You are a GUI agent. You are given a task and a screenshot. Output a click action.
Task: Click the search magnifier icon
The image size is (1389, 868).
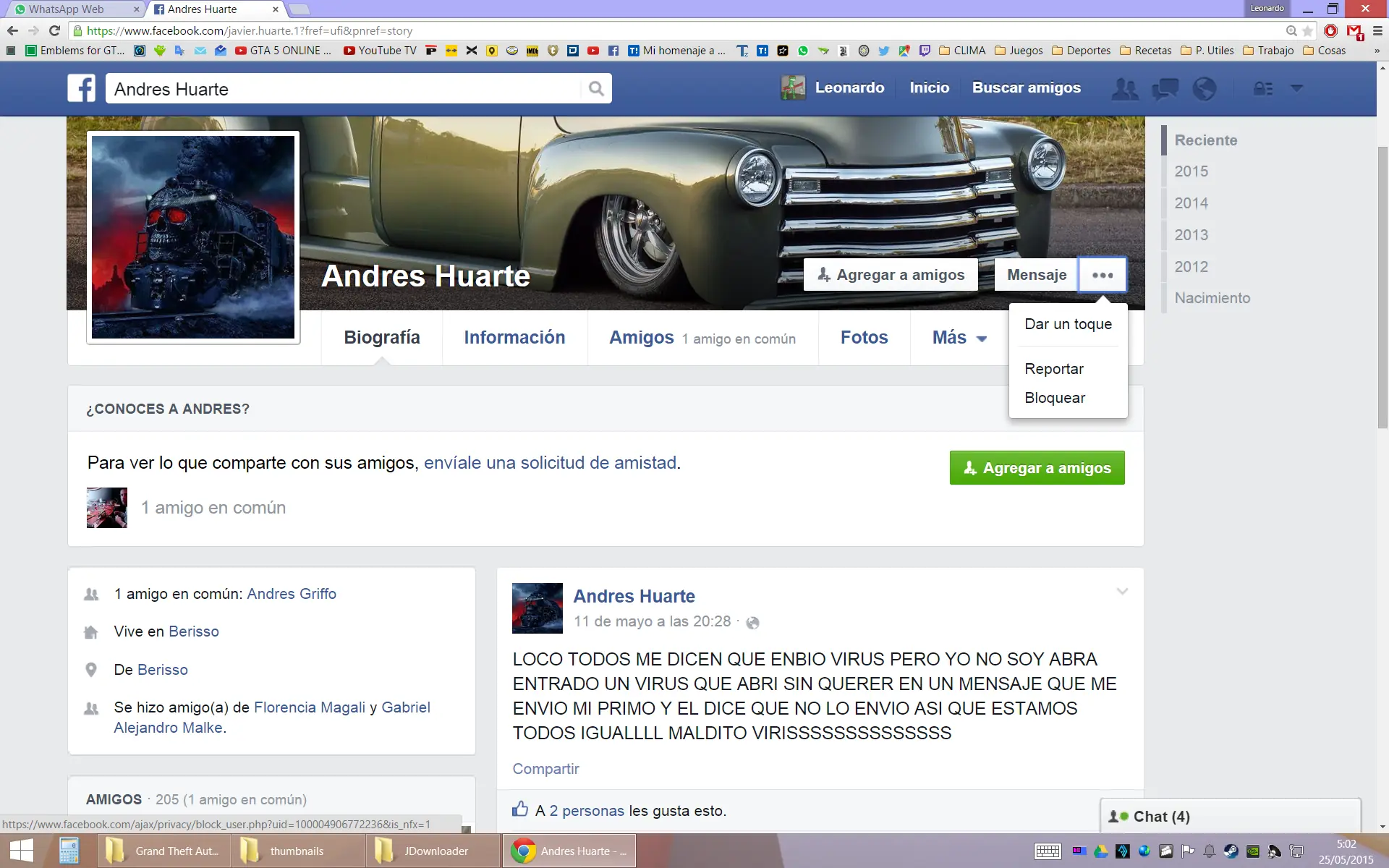[x=596, y=88]
